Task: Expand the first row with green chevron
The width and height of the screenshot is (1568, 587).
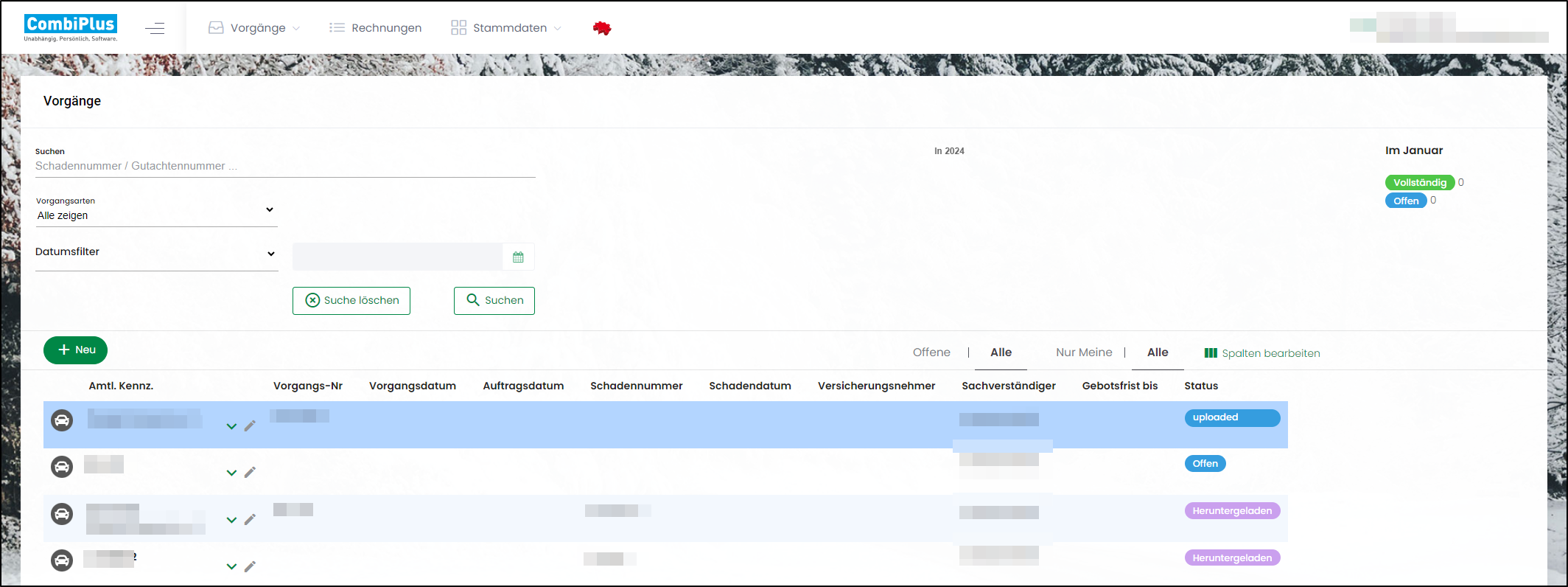Action: point(231,426)
